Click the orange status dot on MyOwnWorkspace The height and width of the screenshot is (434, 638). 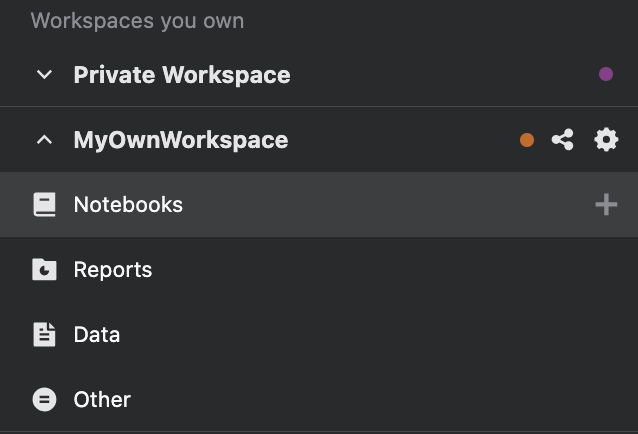click(527, 140)
